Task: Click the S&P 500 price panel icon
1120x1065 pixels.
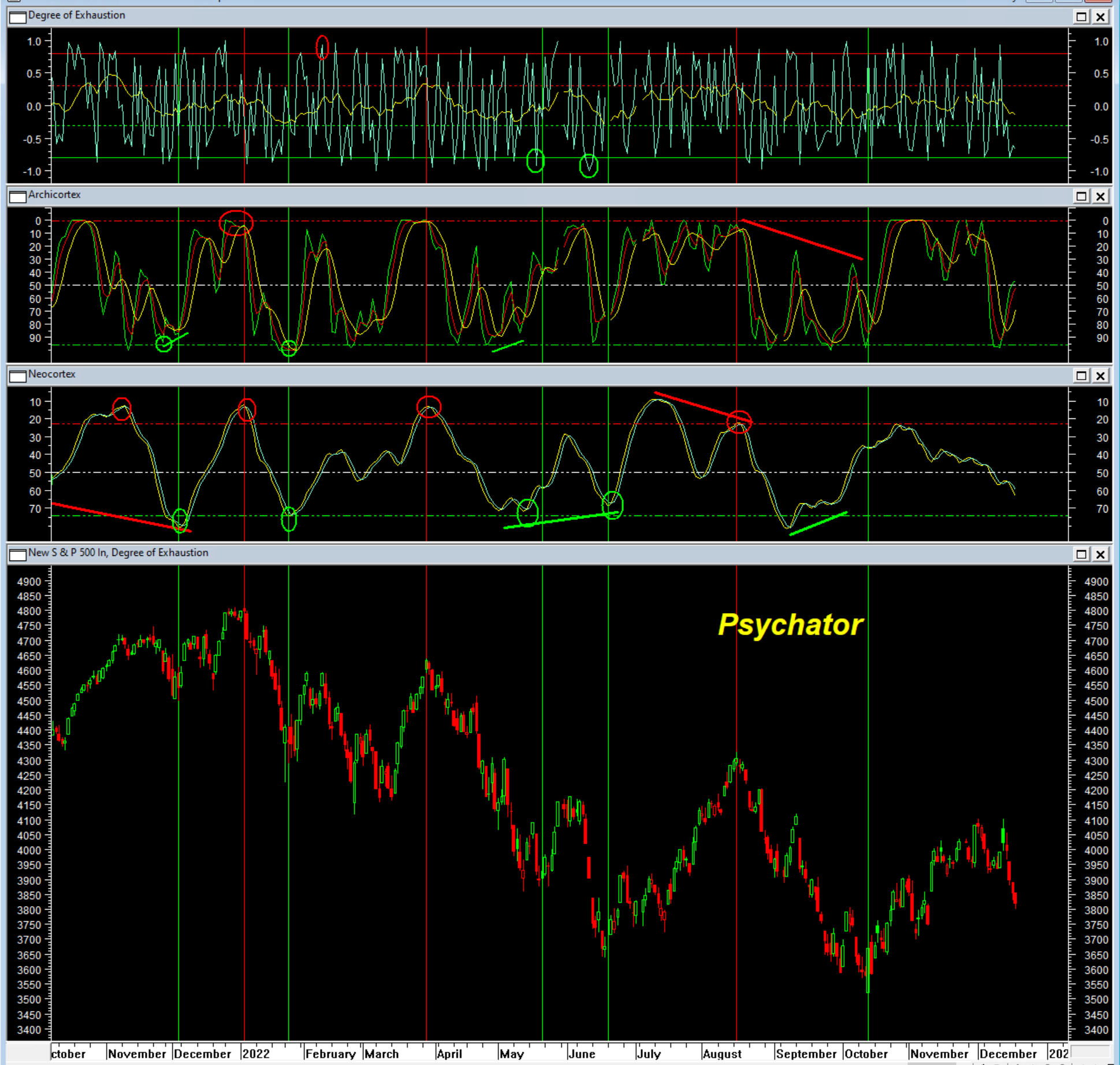Action: tap(18, 554)
